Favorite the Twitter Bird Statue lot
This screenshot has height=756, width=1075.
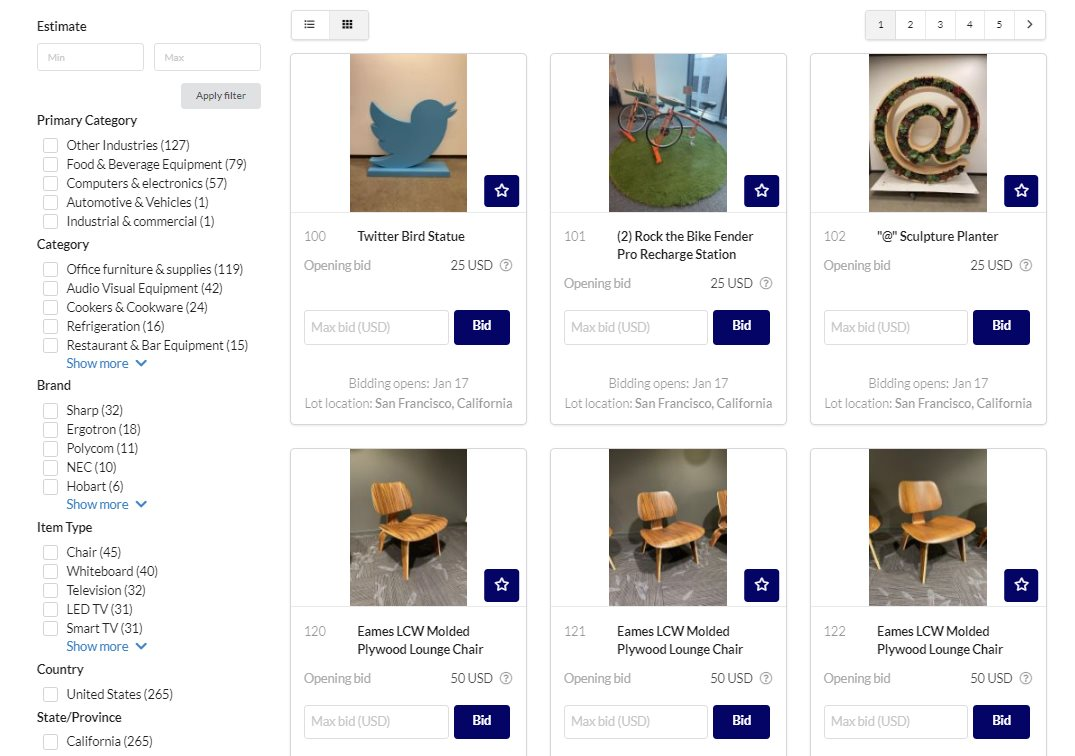501,190
